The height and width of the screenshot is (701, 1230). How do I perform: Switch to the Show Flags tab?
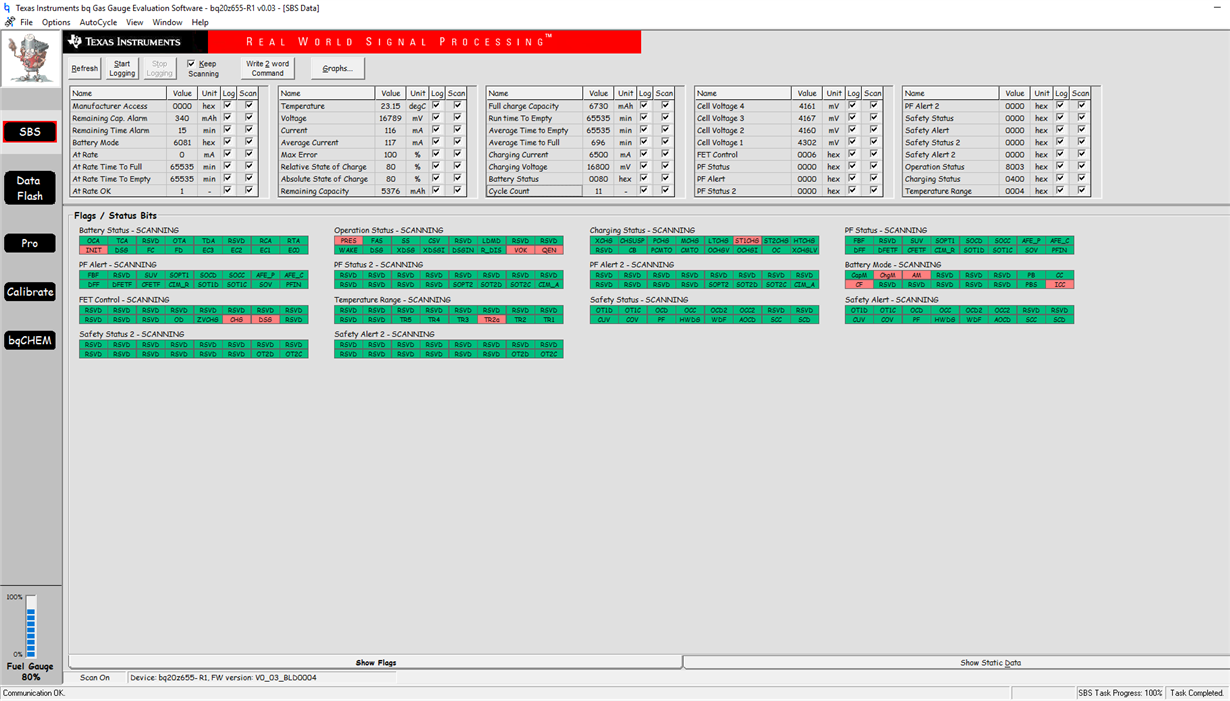[x=376, y=662]
